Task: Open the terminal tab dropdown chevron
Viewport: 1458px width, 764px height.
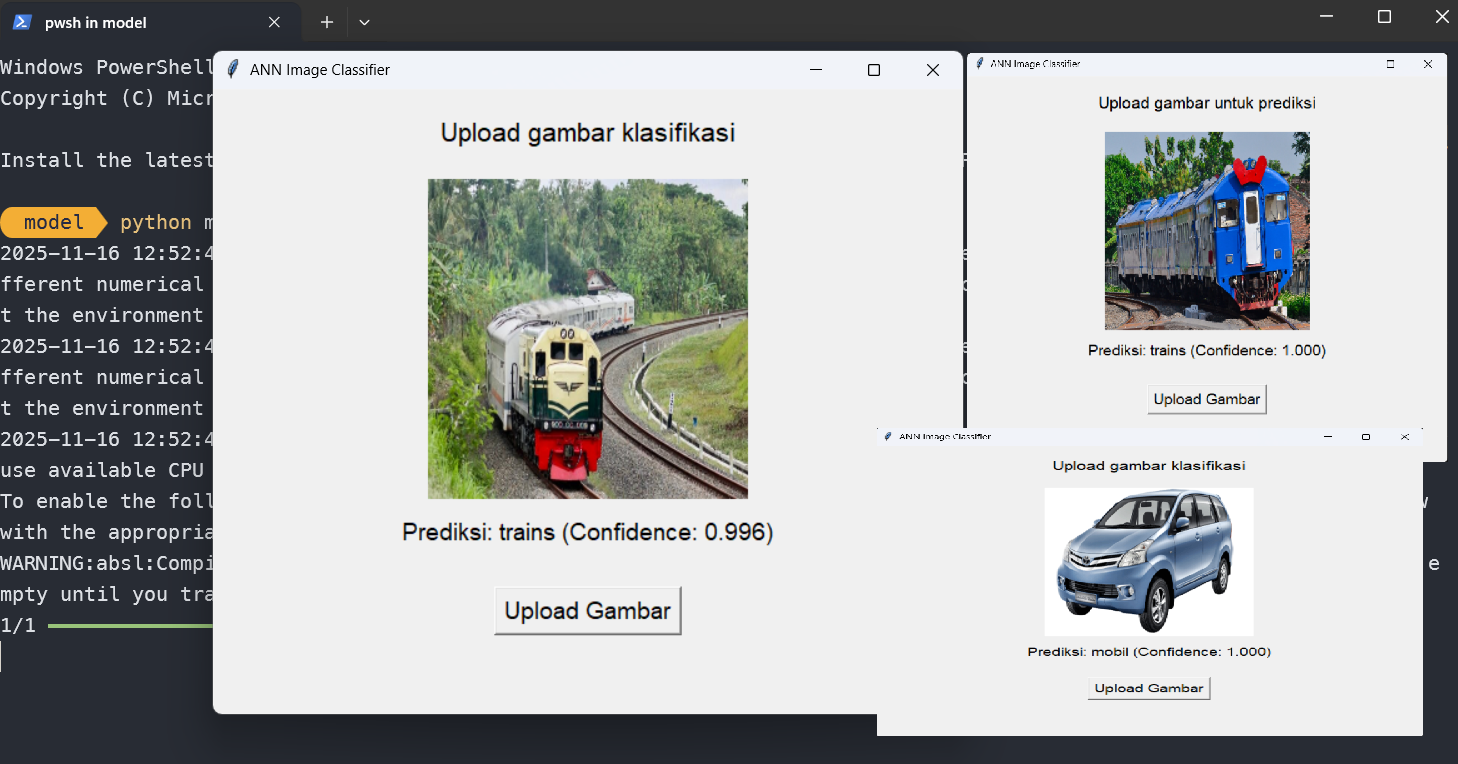Action: coord(364,21)
